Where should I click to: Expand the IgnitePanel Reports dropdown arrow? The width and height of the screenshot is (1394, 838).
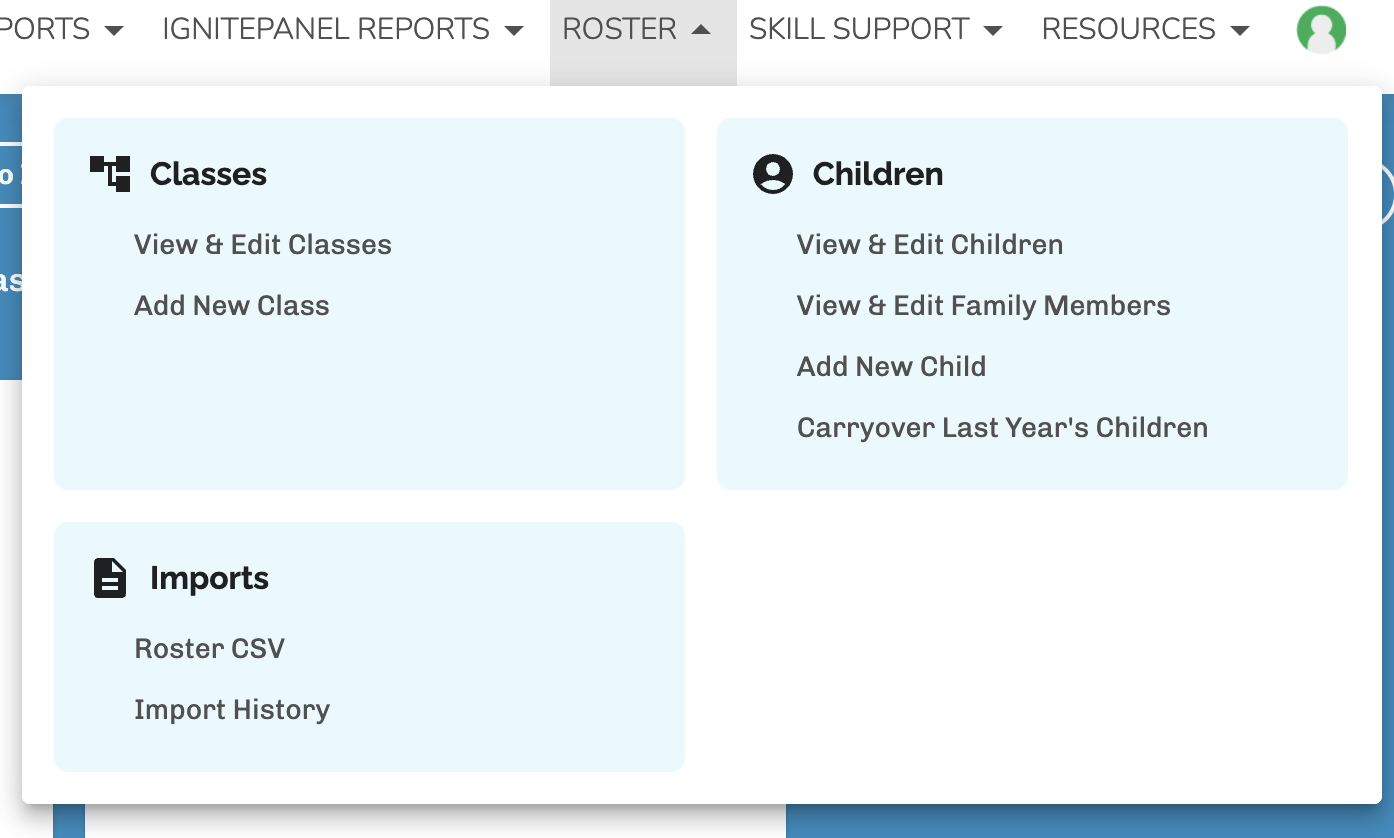coord(514,31)
